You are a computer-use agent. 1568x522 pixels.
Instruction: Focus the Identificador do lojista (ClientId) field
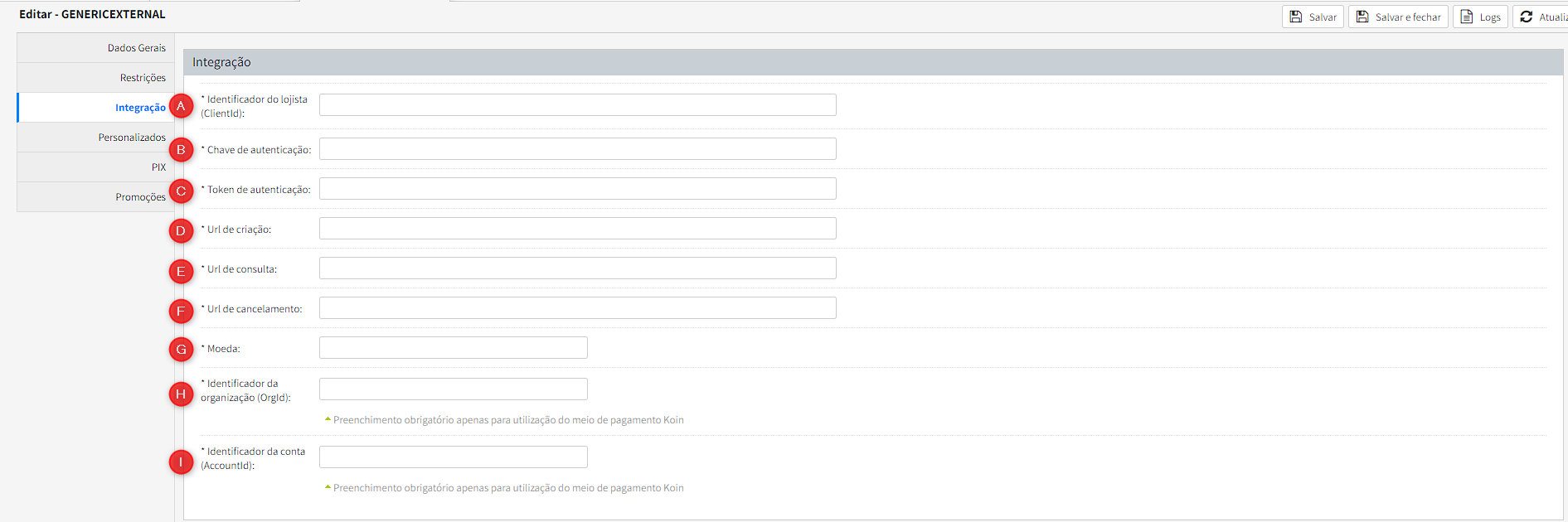pyautogui.click(x=577, y=105)
